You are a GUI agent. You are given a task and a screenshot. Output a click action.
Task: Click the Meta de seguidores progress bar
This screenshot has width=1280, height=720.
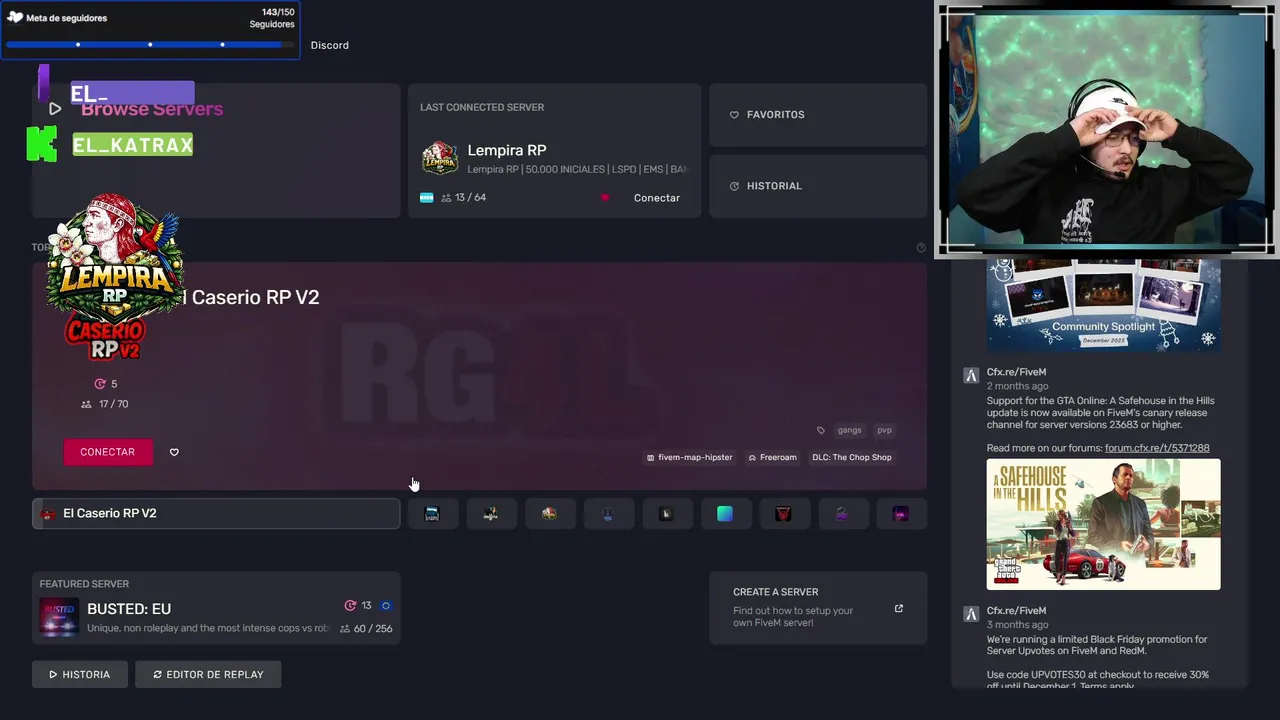click(150, 44)
